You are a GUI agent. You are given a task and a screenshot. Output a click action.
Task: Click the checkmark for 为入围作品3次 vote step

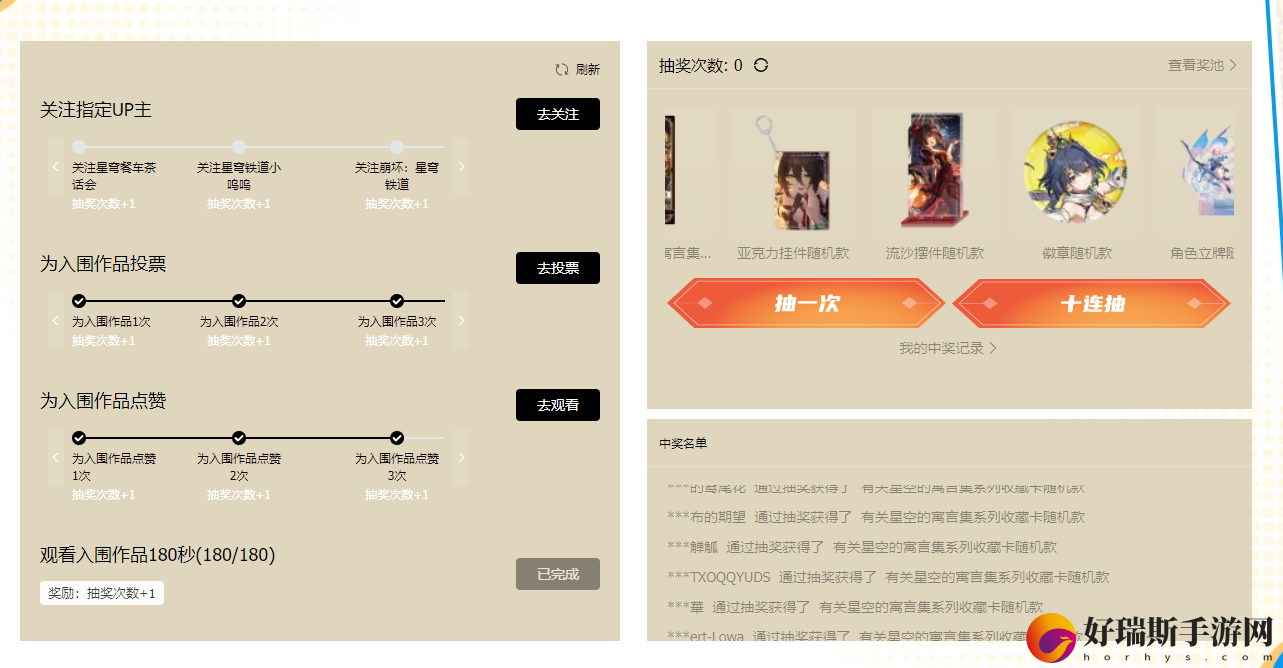click(397, 301)
